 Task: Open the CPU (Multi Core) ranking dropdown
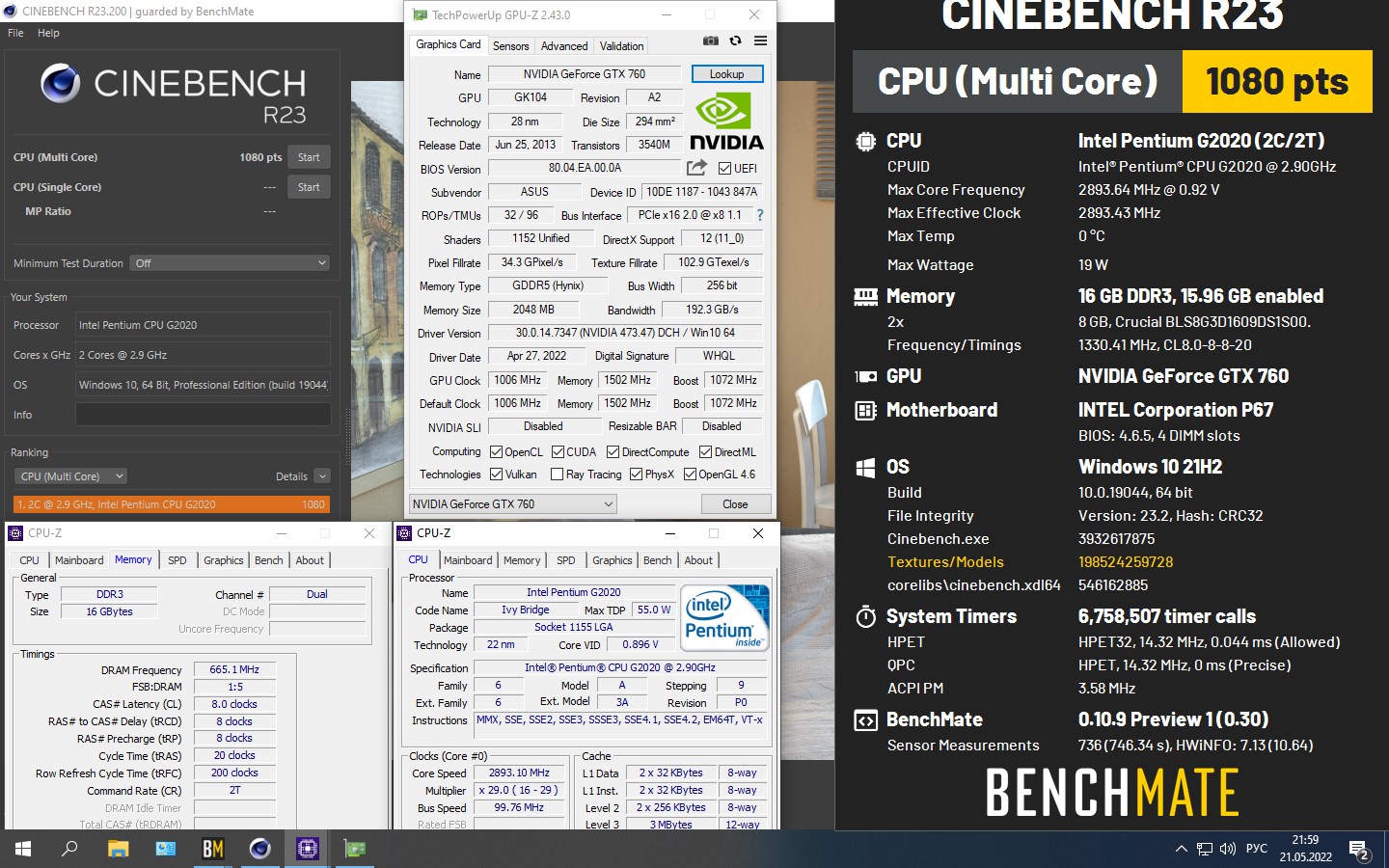(70, 476)
